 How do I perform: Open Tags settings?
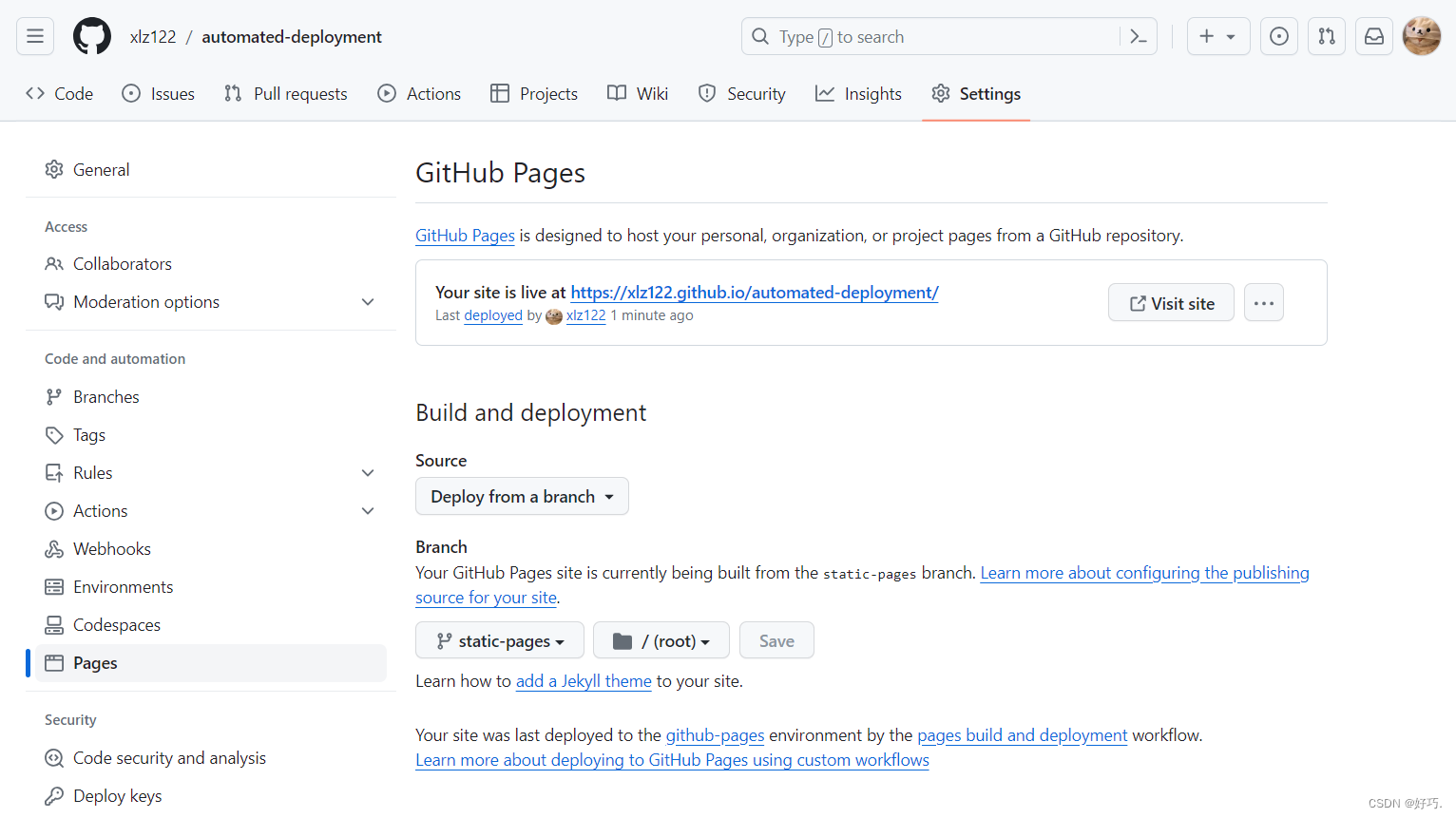(211, 434)
